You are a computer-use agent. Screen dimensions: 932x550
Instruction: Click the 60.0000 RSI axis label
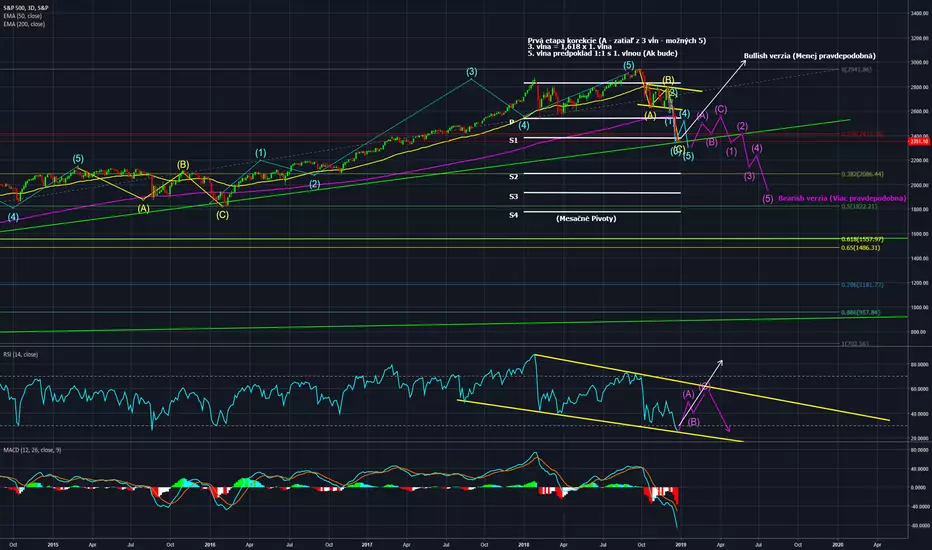pos(919,389)
